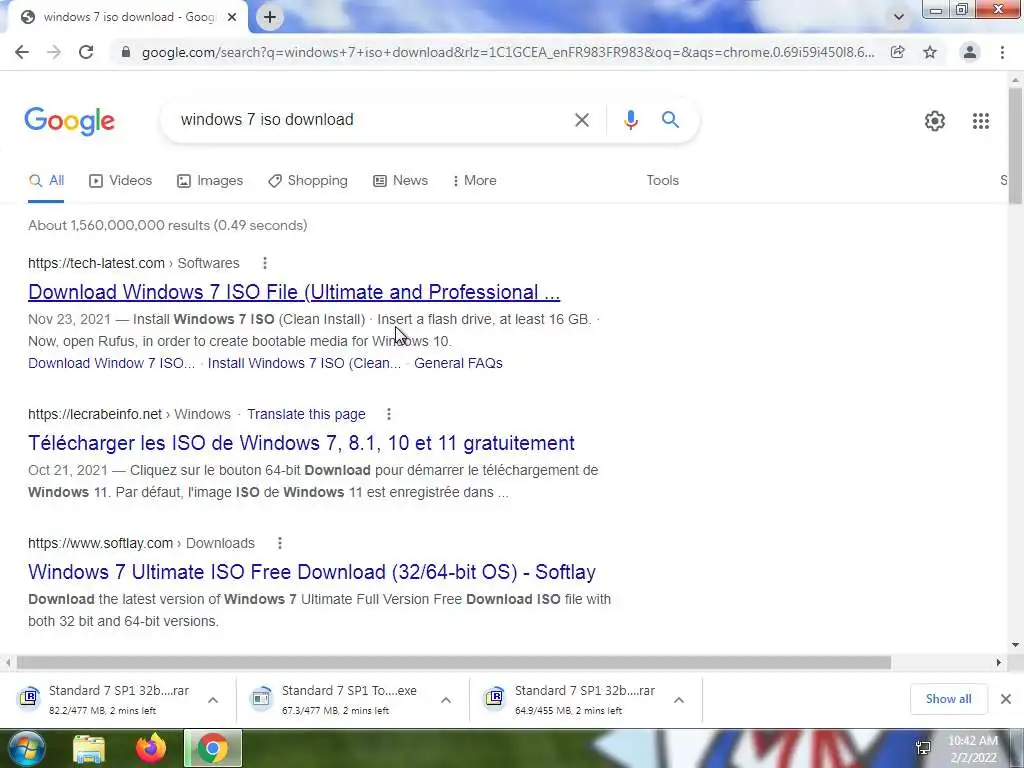Go back to the previous page
1024x768 pixels.
[22, 52]
